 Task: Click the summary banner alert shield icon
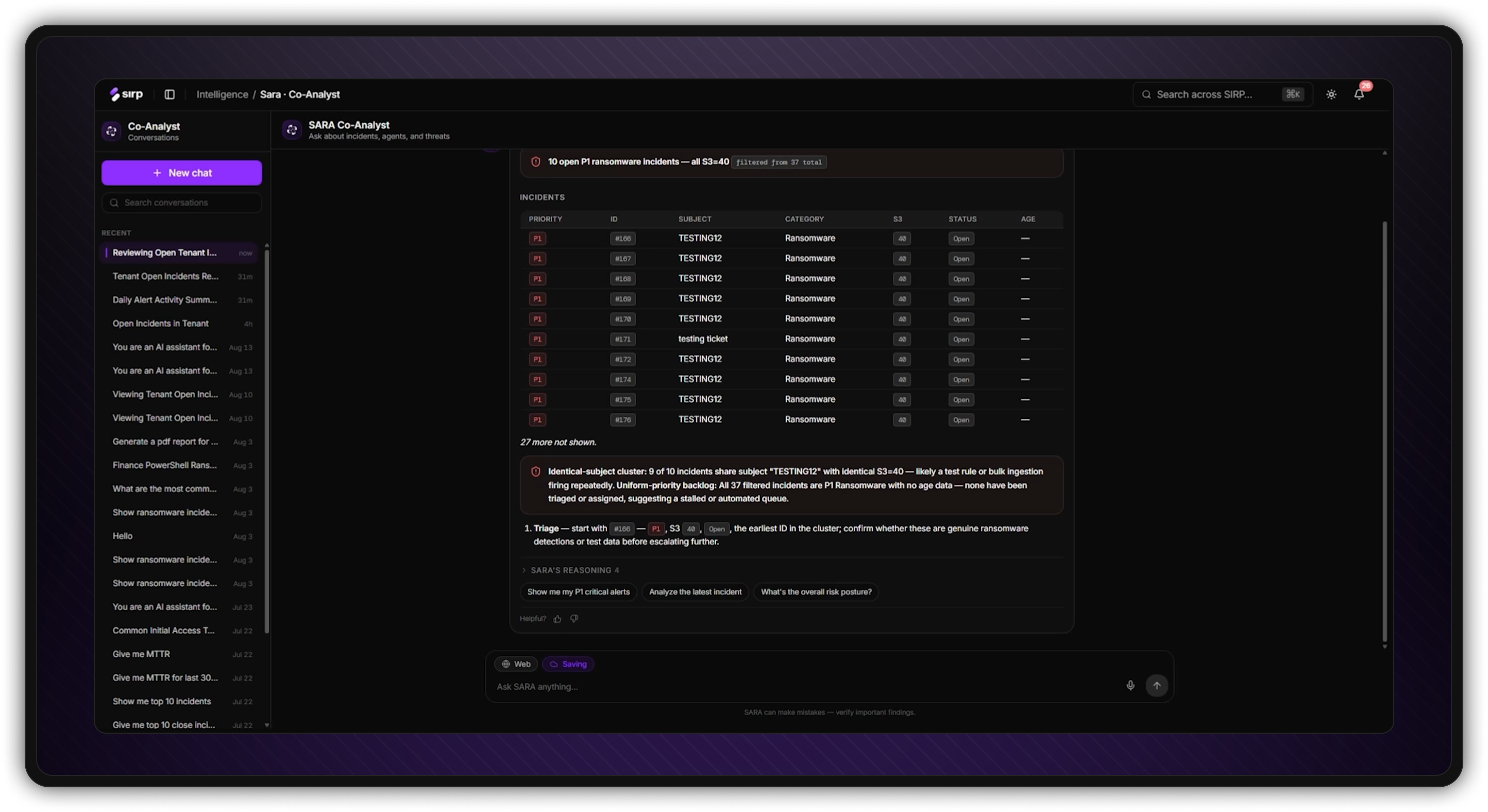[535, 162]
